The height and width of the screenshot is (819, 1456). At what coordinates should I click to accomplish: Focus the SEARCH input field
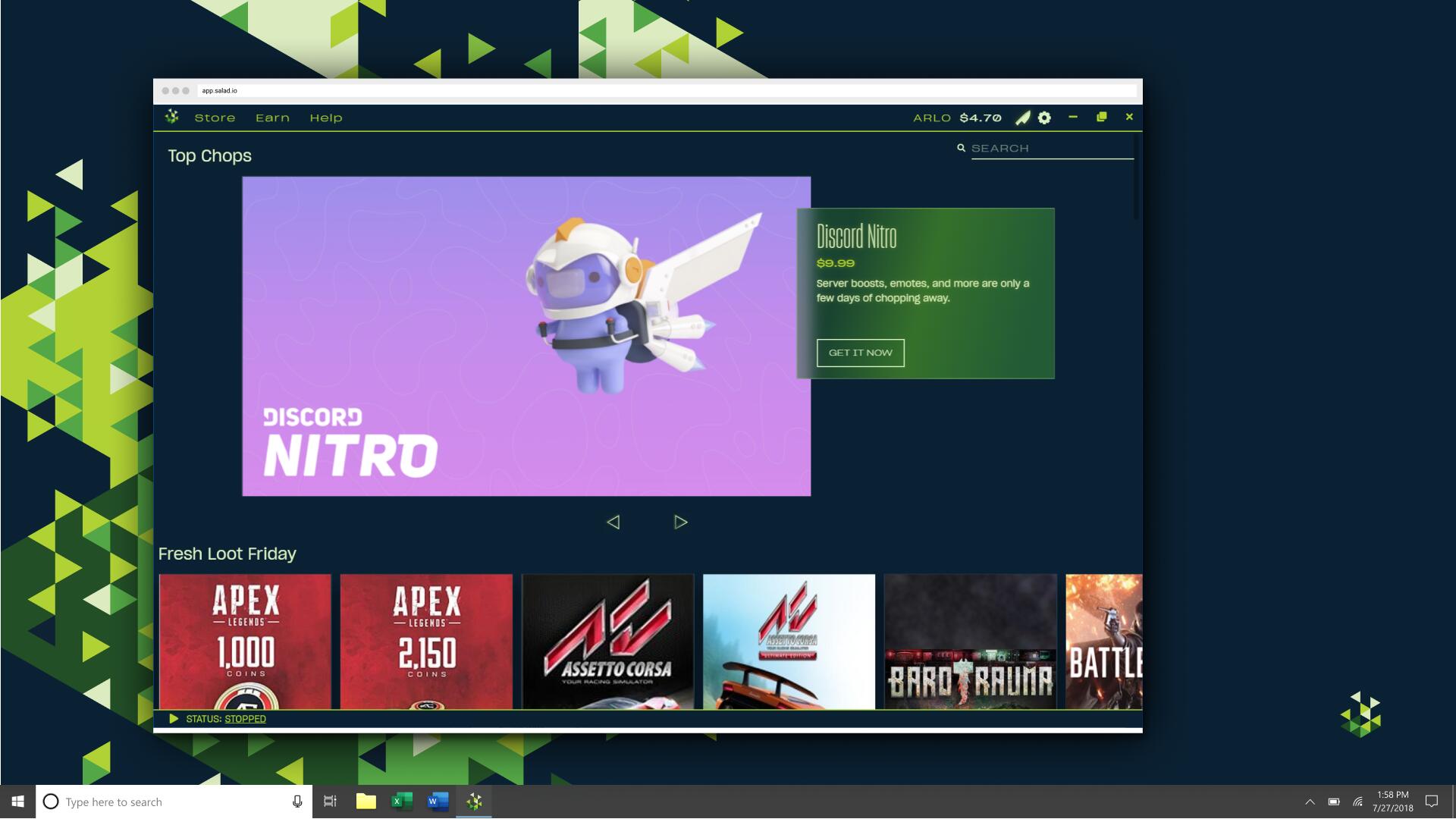coord(1052,149)
